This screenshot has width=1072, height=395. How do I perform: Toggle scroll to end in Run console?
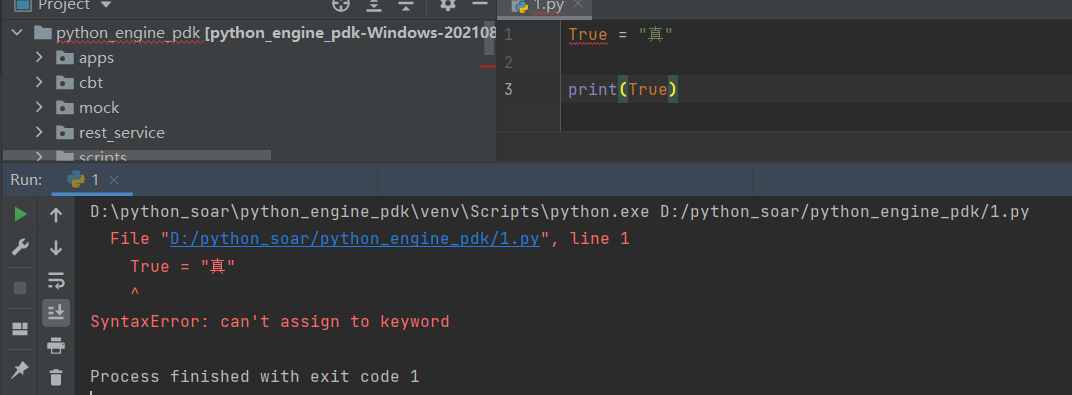click(56, 312)
